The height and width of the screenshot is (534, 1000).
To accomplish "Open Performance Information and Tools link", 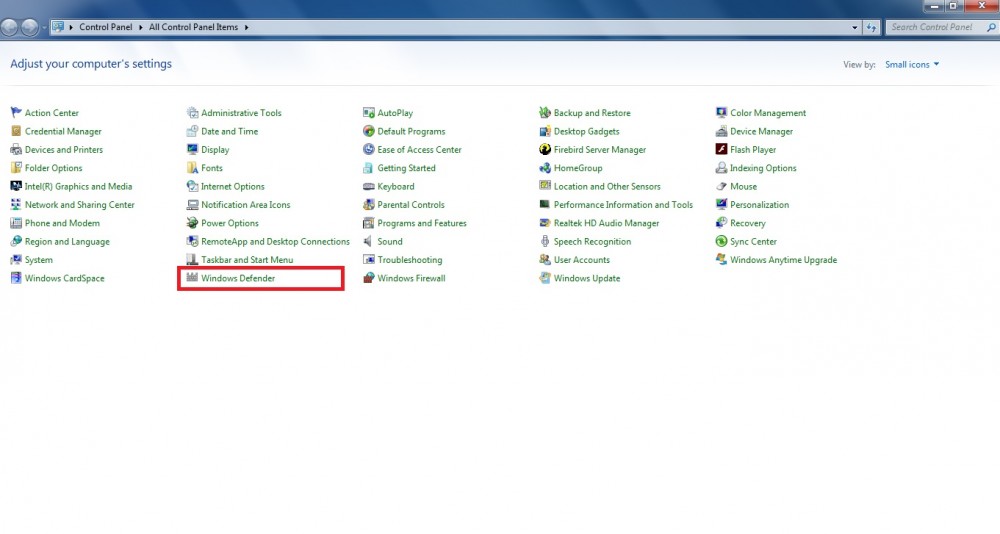I will coord(623,205).
